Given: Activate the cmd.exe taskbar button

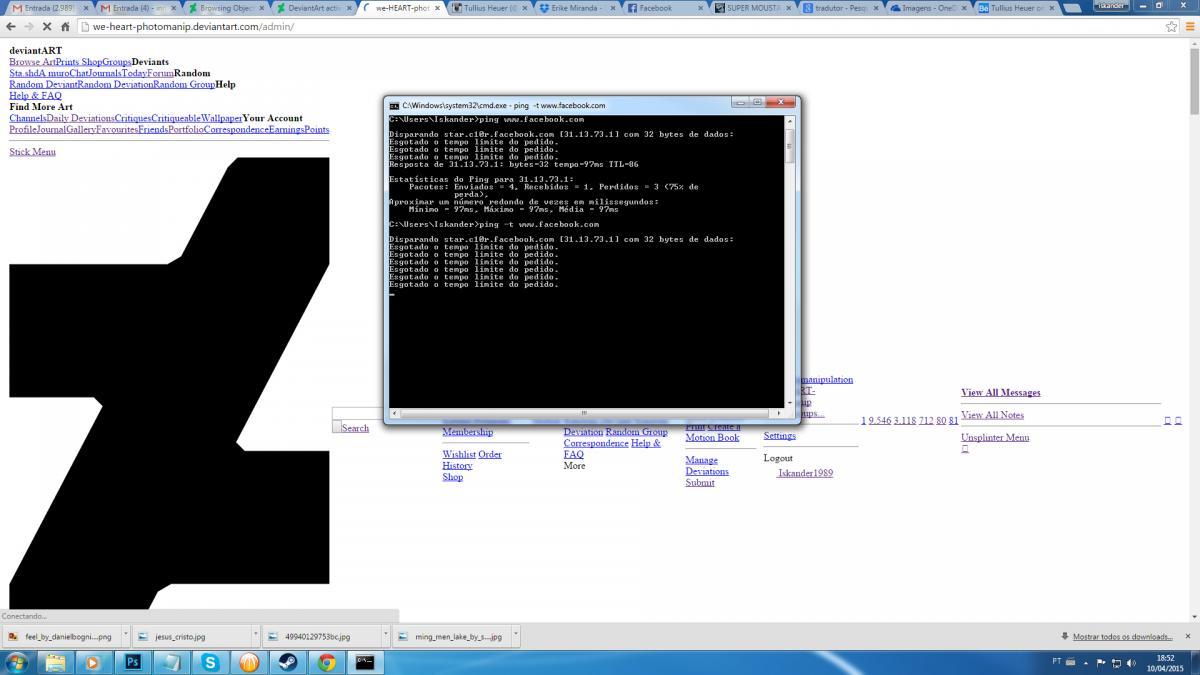Looking at the screenshot, I should [365, 662].
